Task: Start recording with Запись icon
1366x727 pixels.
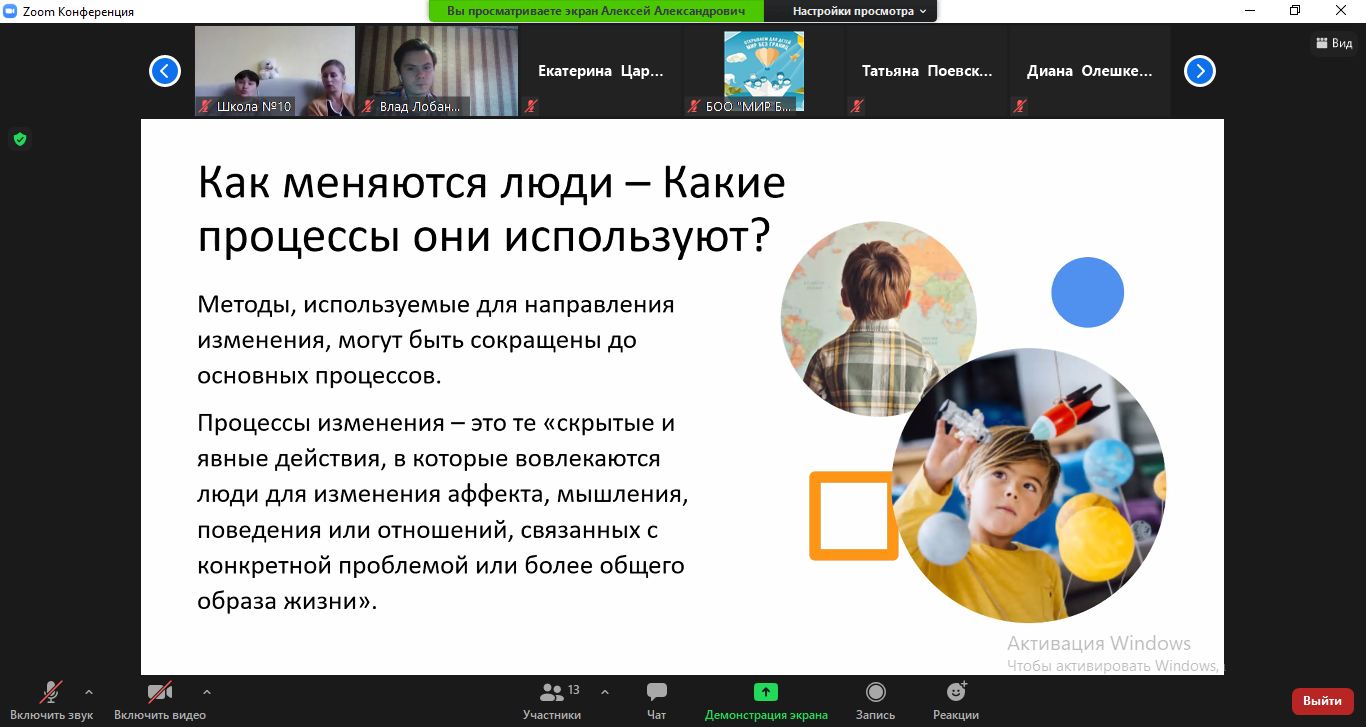Action: click(875, 692)
